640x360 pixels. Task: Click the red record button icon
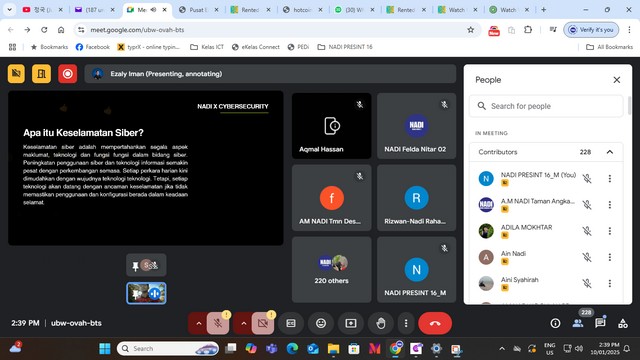tap(67, 74)
